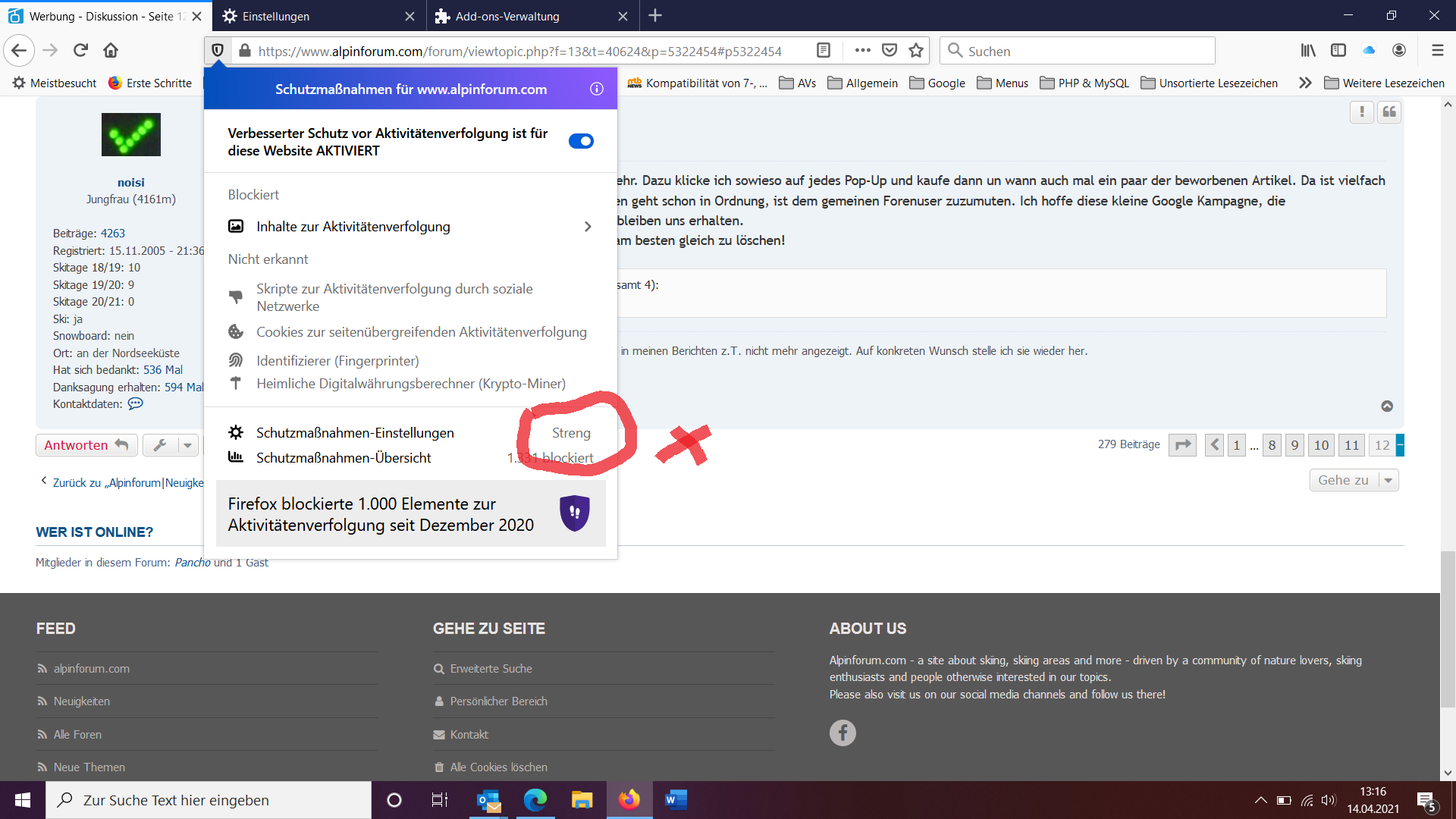Viewport: 1456px width, 819px height.
Task: Open the reader view icon
Action: [823, 51]
